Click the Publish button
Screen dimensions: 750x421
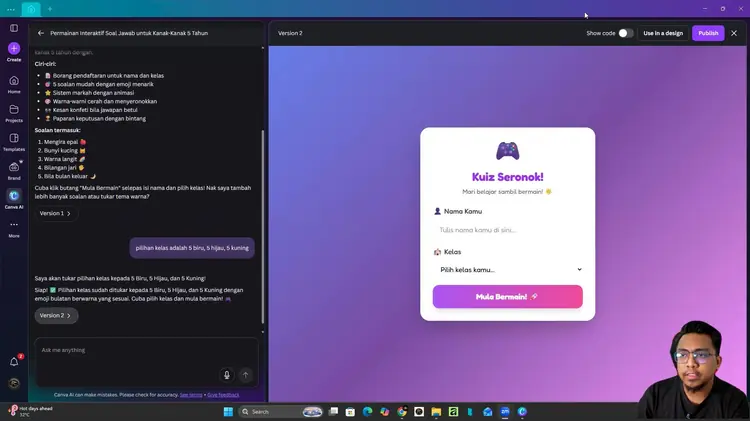tap(708, 33)
